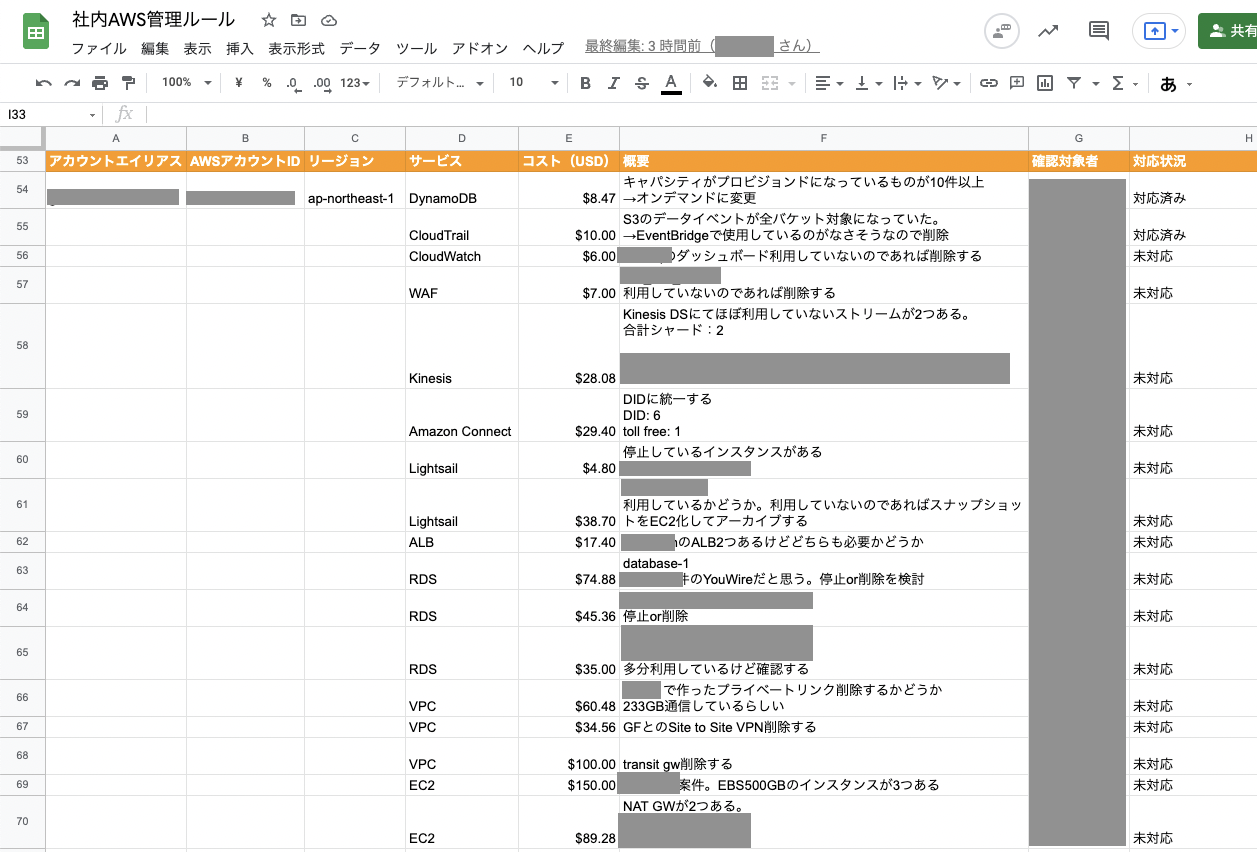This screenshot has height=852, width=1257.
Task: Format as currency with the ¥ icon
Action: pyautogui.click(x=239, y=83)
